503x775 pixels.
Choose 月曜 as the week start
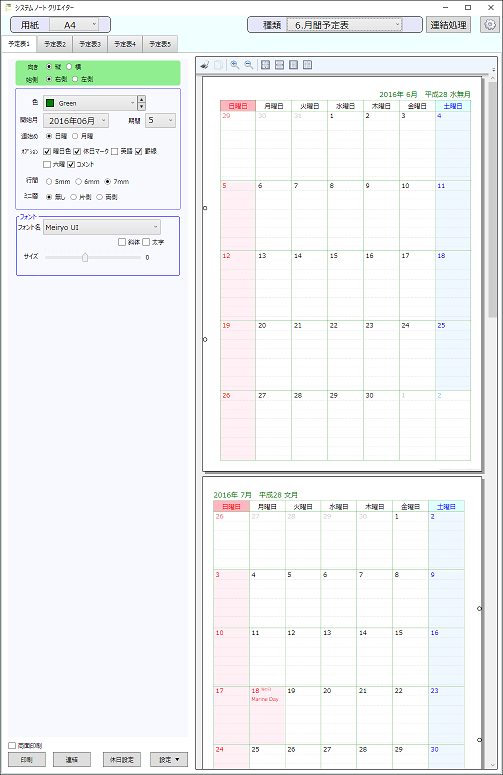[x=75, y=136]
